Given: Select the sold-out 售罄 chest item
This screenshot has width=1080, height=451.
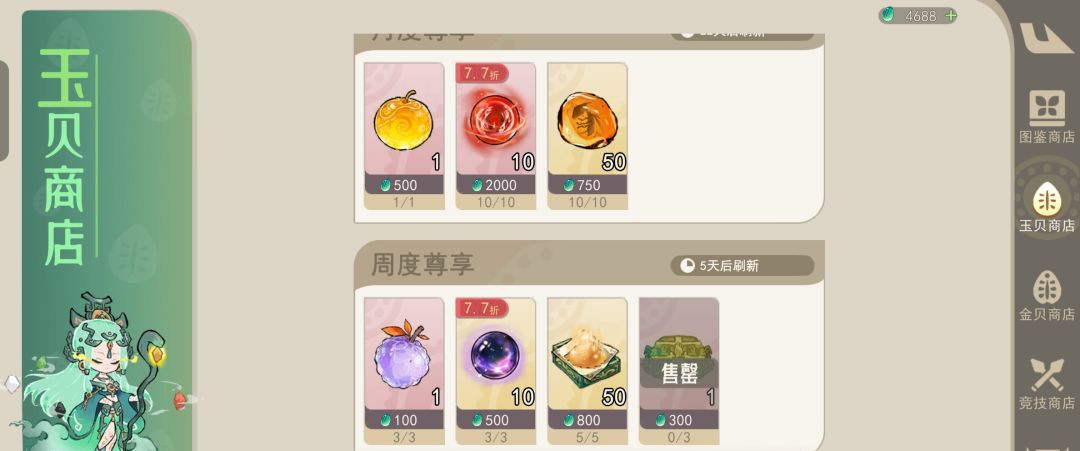Looking at the screenshot, I should point(678,370).
